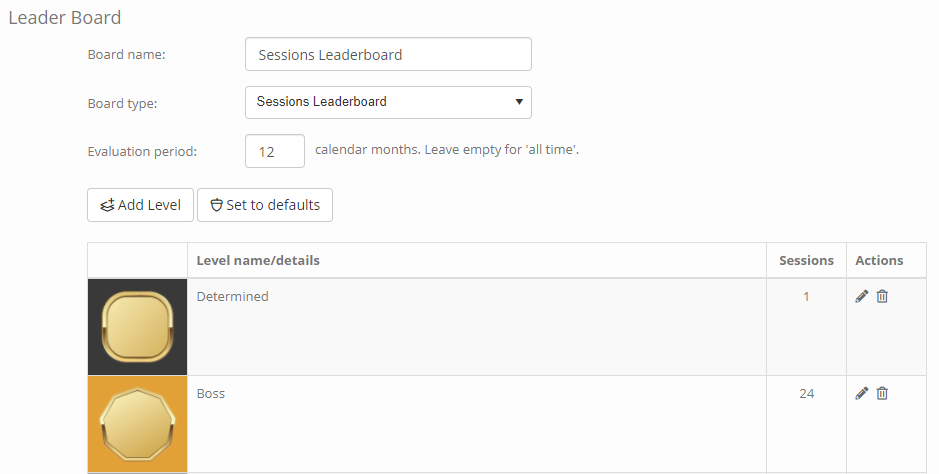Viewport: 939px width, 474px height.
Task: Select the Determined rounded-square badge thumbnail
Action: click(137, 327)
